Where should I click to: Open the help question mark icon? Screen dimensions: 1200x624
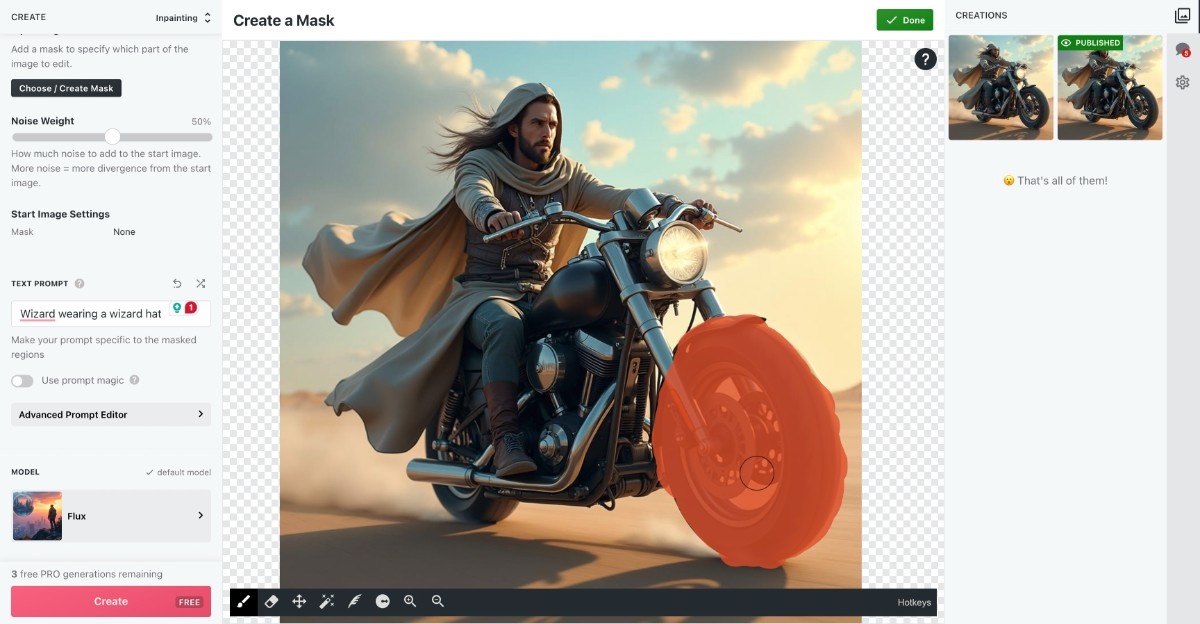pyautogui.click(x=925, y=59)
